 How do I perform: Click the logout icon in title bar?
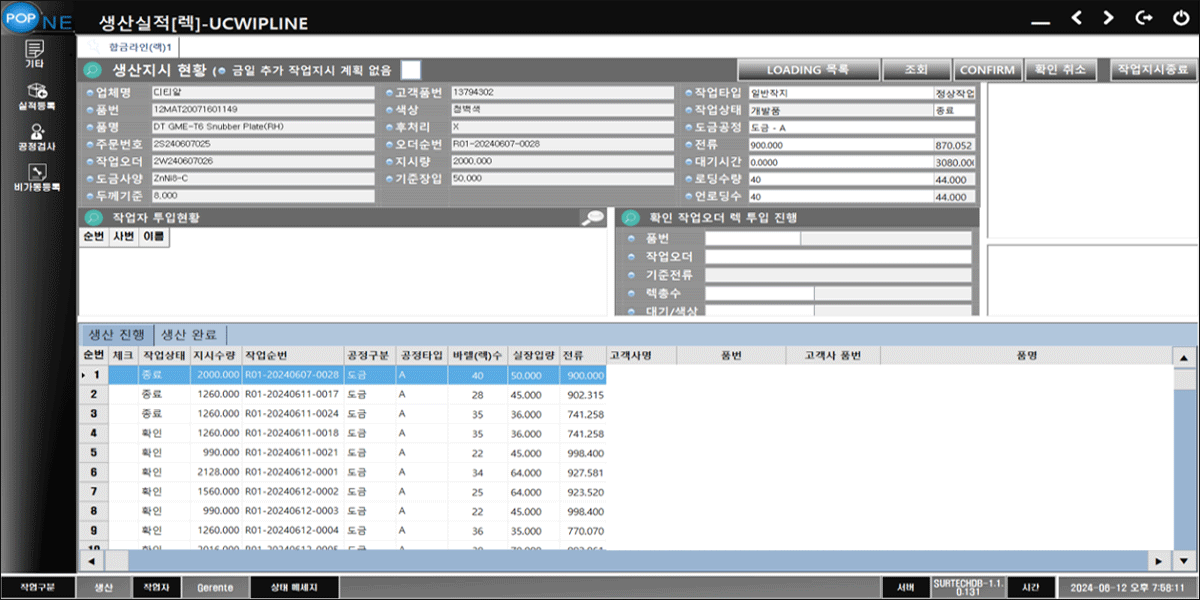tap(1142, 18)
